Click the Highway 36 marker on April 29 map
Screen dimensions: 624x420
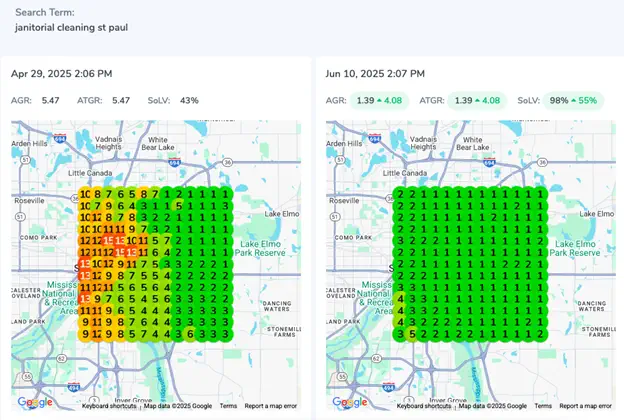[227, 162]
